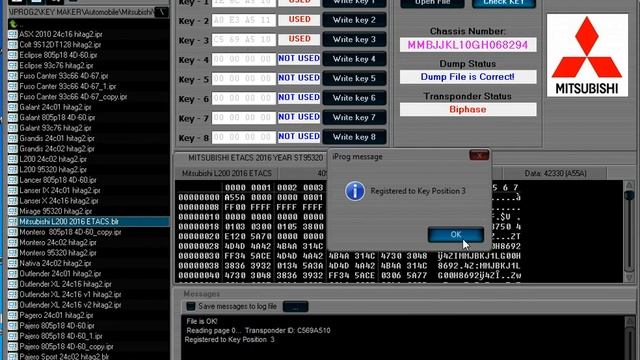Close the iProg message dialog with X
This screenshot has width=640, height=360.
pos(479,156)
